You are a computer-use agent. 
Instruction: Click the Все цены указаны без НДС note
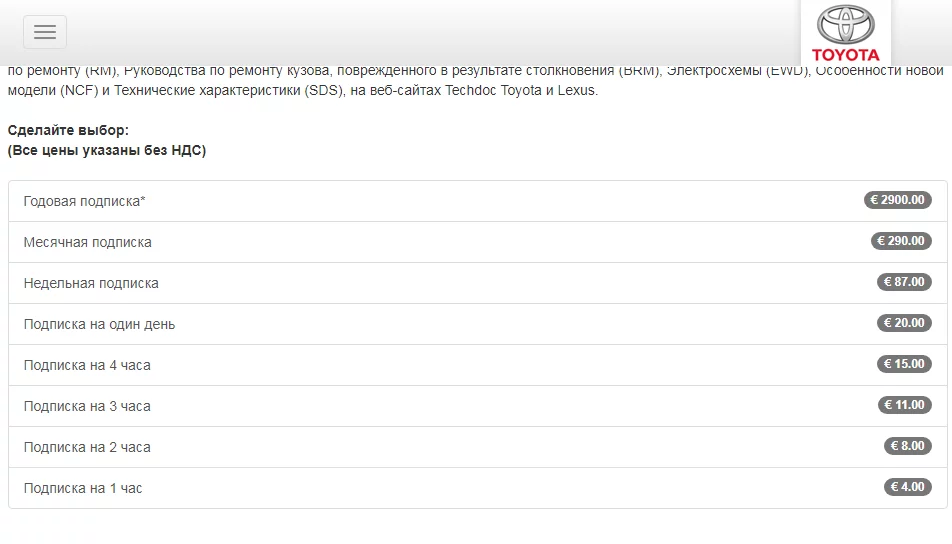(107, 150)
